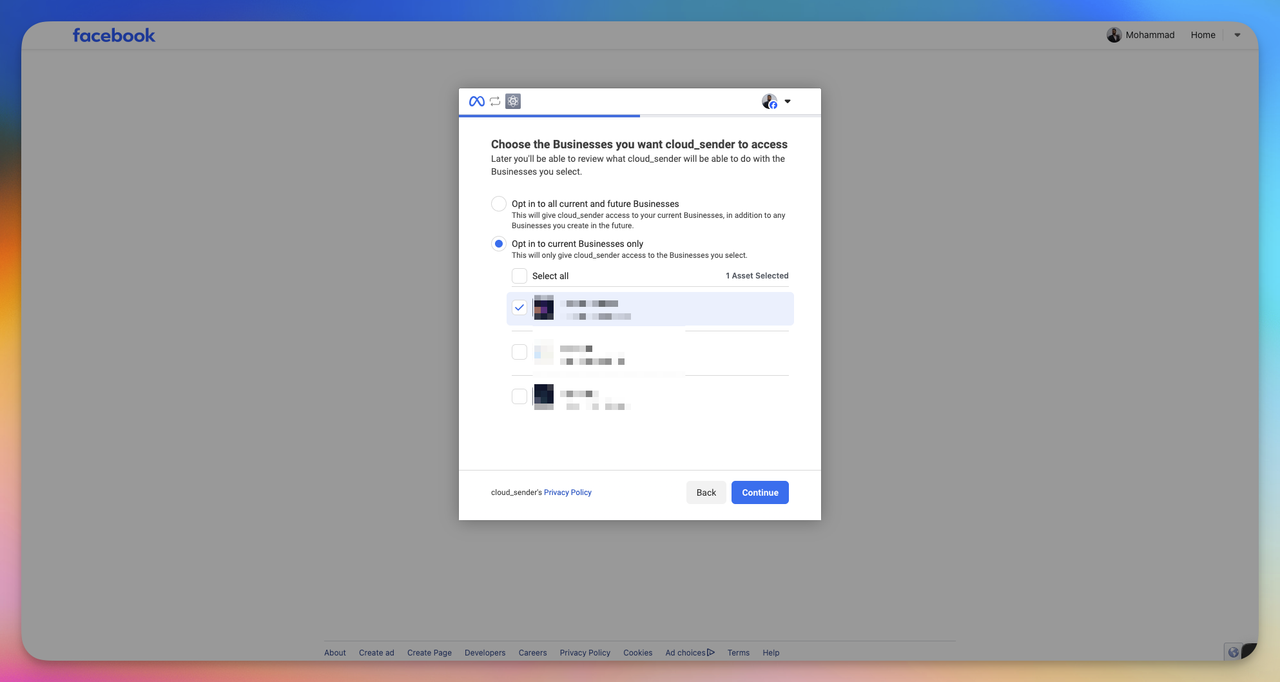Go to Home in the Facebook top bar

coord(1203,35)
